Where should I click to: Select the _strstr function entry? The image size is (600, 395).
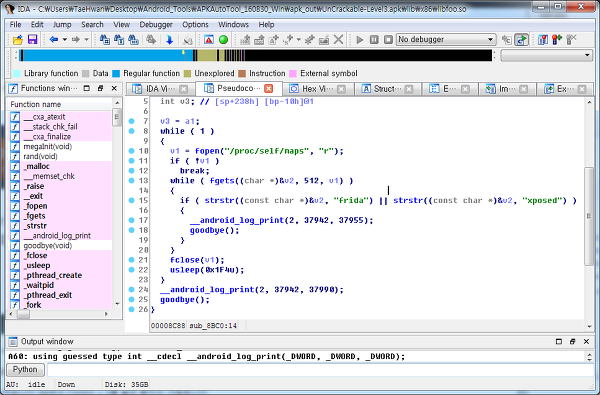click(x=35, y=226)
